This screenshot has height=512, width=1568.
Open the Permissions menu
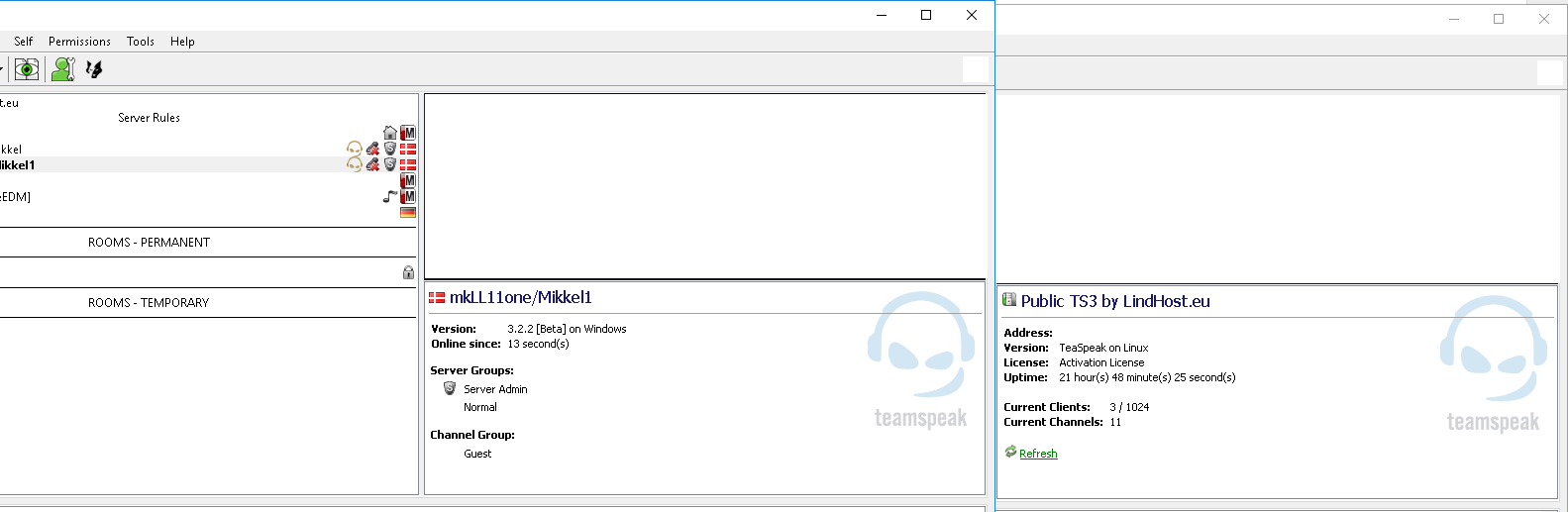[x=79, y=42]
